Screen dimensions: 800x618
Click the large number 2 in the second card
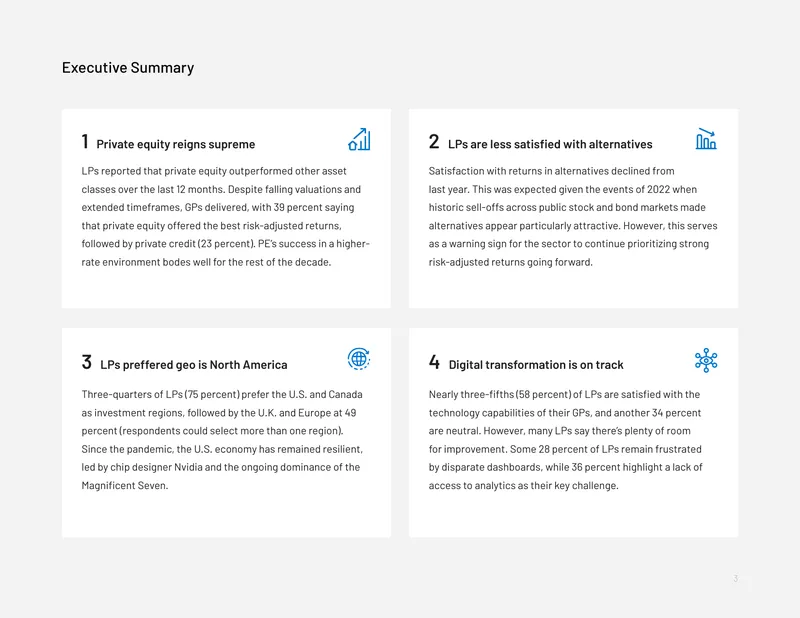(434, 141)
